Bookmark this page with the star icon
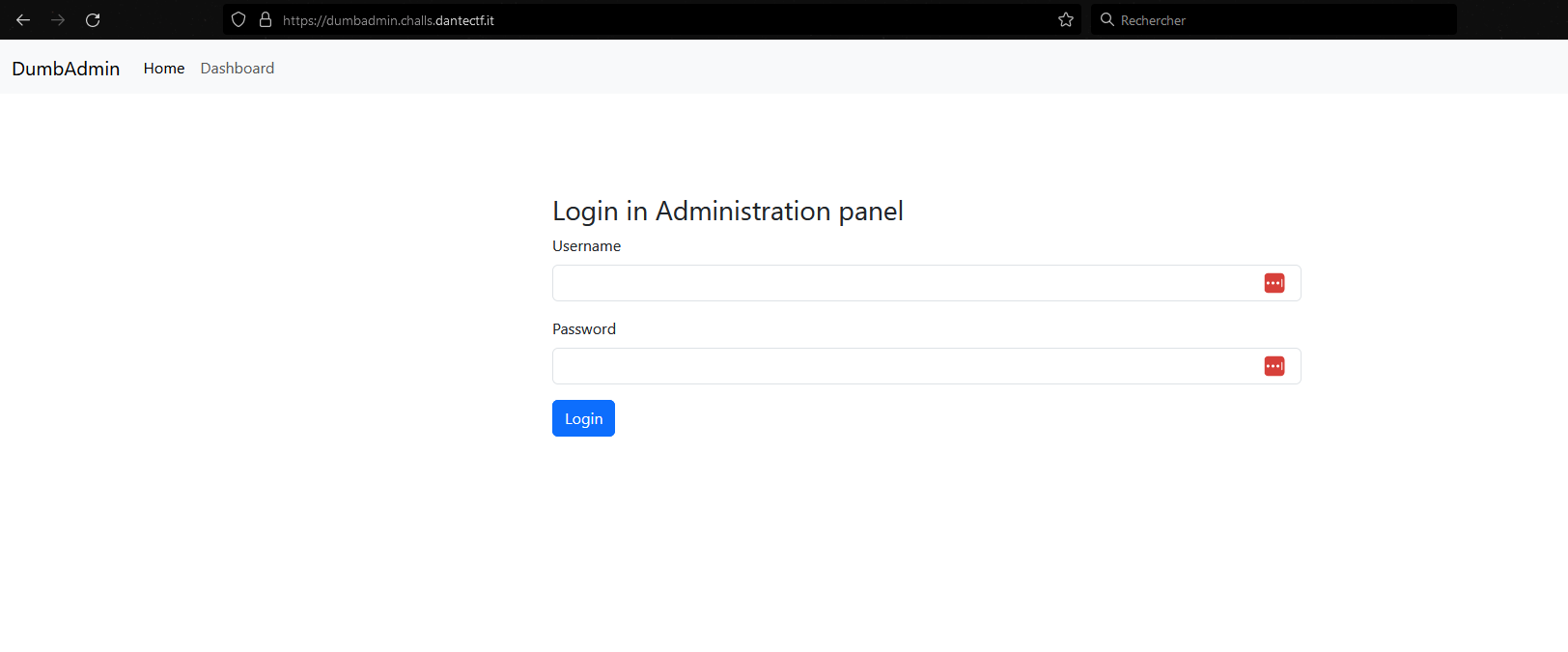The height and width of the screenshot is (652, 1568). click(x=1066, y=19)
